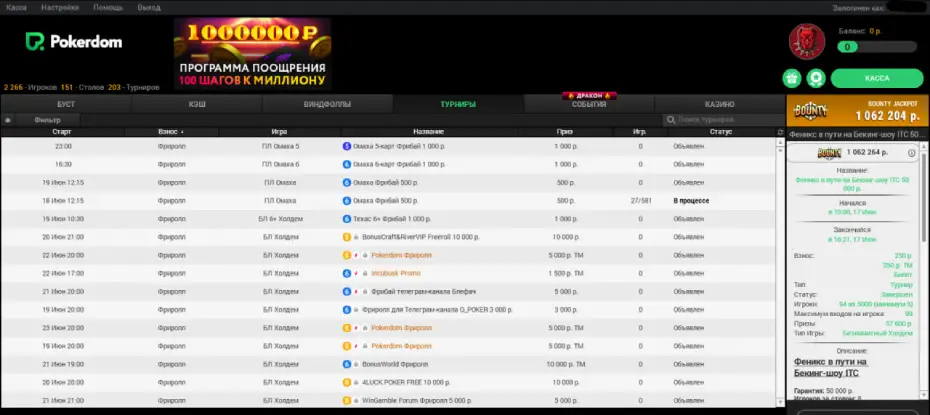Click the balance progress bar showing 0
The image size is (930, 415).
click(877, 47)
